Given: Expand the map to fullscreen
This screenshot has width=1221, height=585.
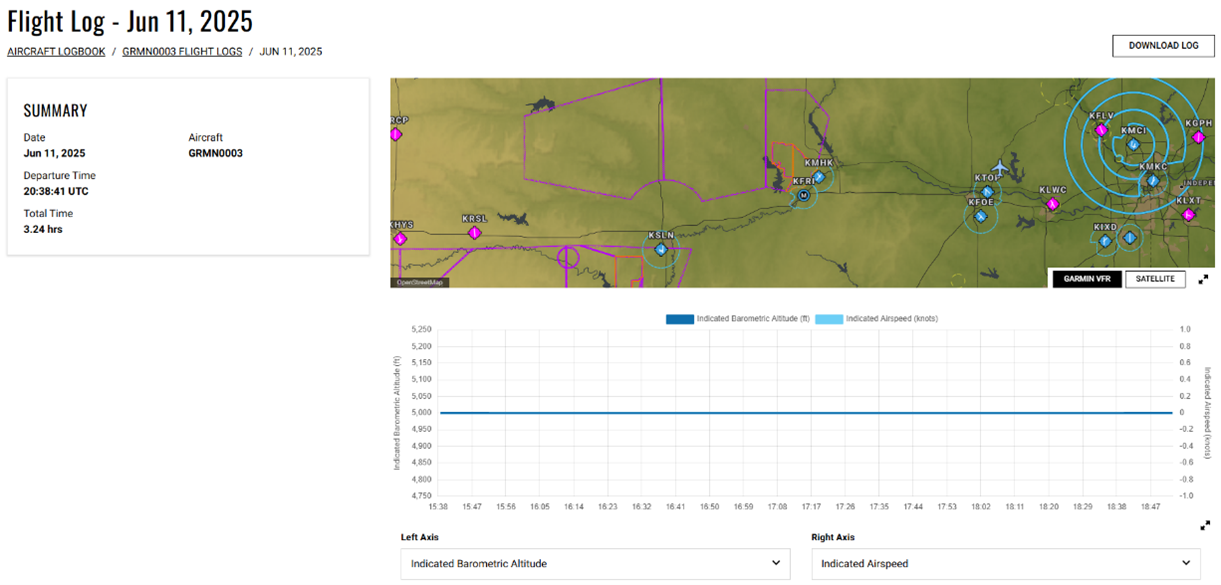Looking at the screenshot, I should tap(1204, 279).
